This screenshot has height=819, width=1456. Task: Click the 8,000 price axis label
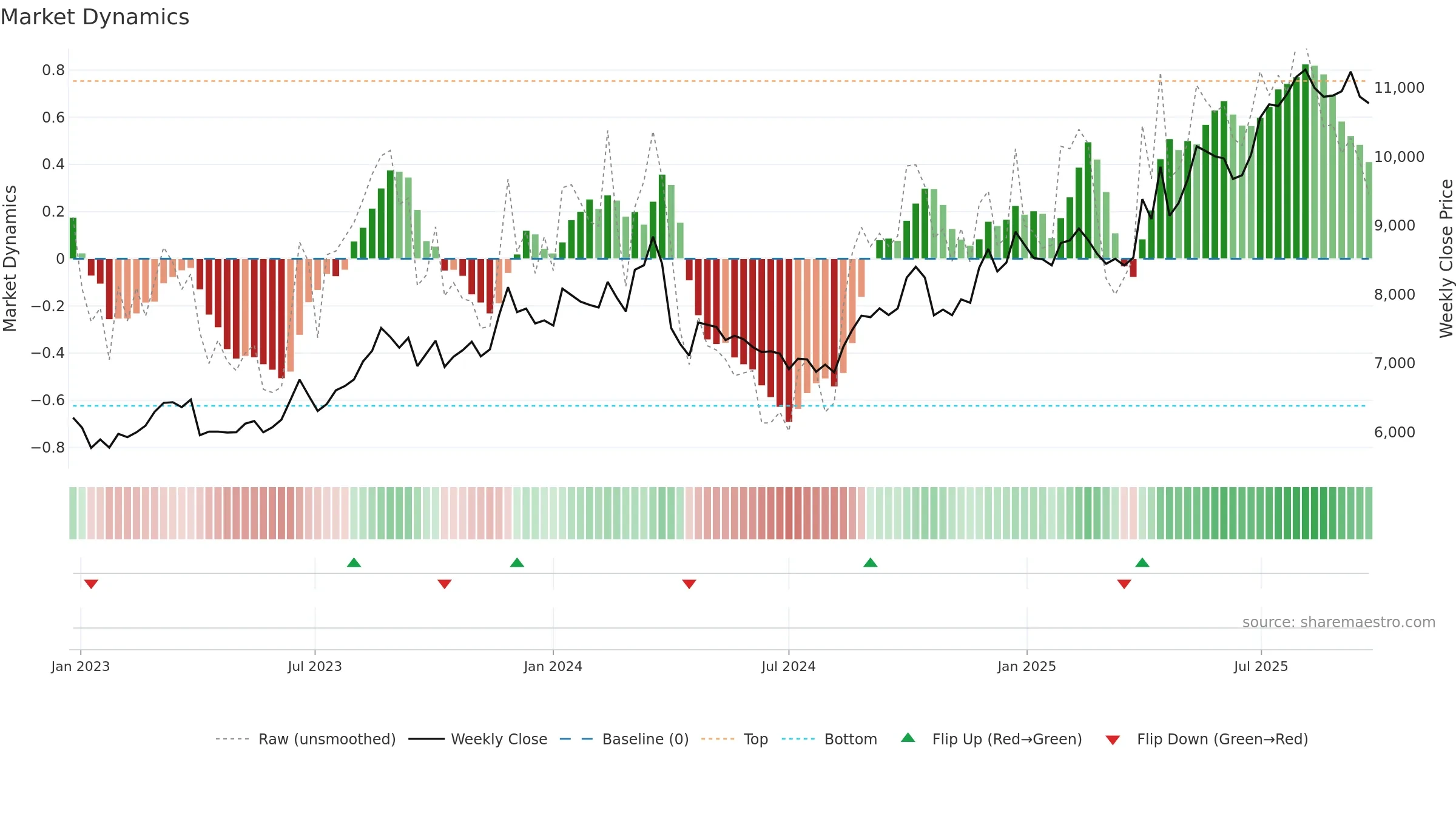pos(1395,295)
